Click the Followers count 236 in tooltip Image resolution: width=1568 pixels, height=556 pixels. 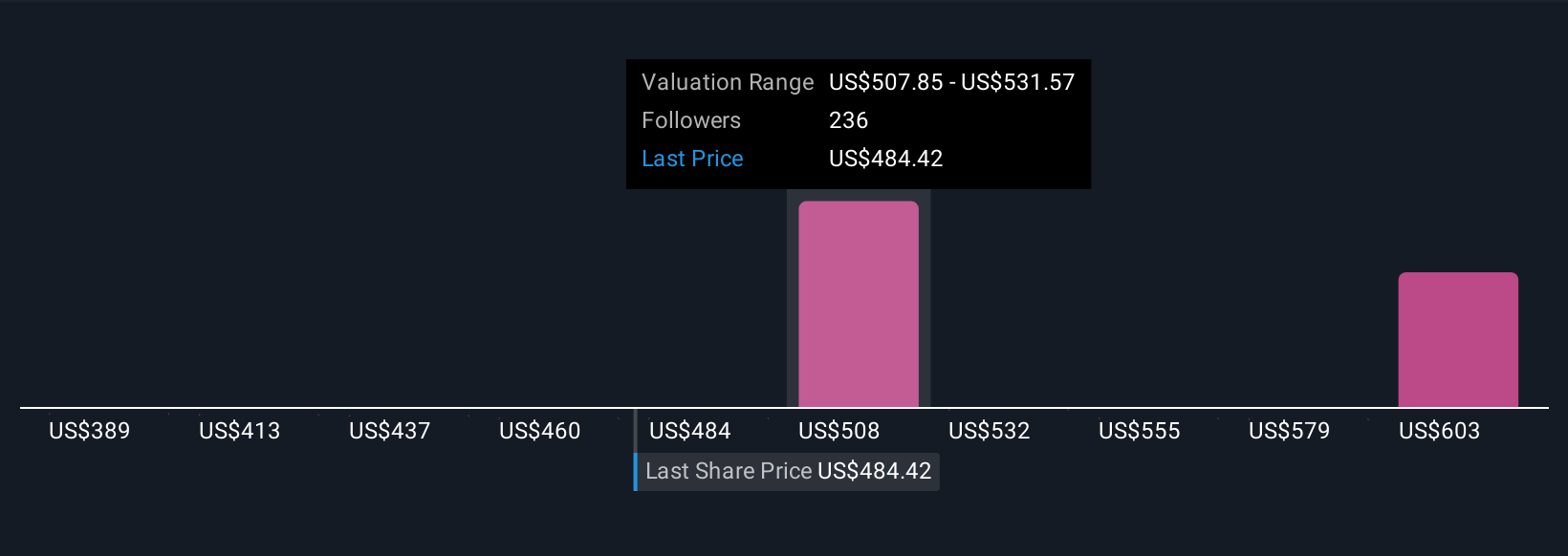848,120
